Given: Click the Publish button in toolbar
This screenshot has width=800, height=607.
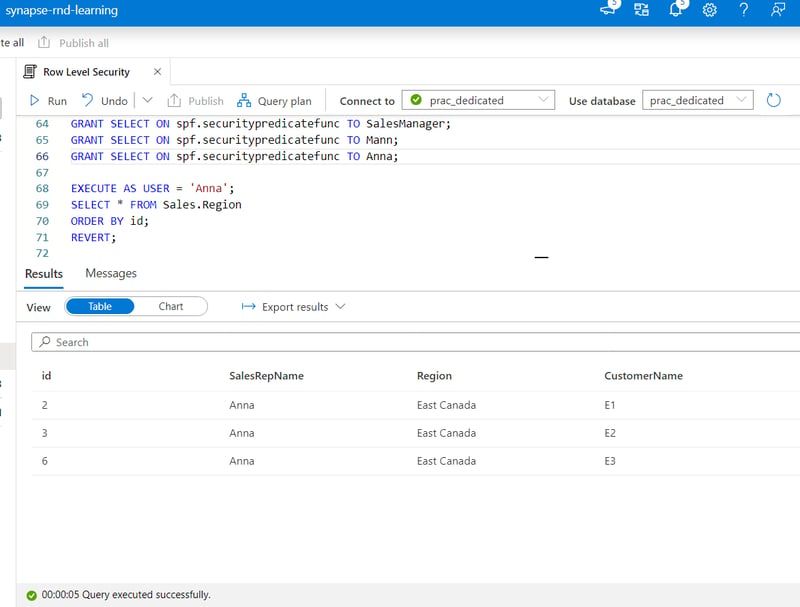Looking at the screenshot, I should point(195,101).
